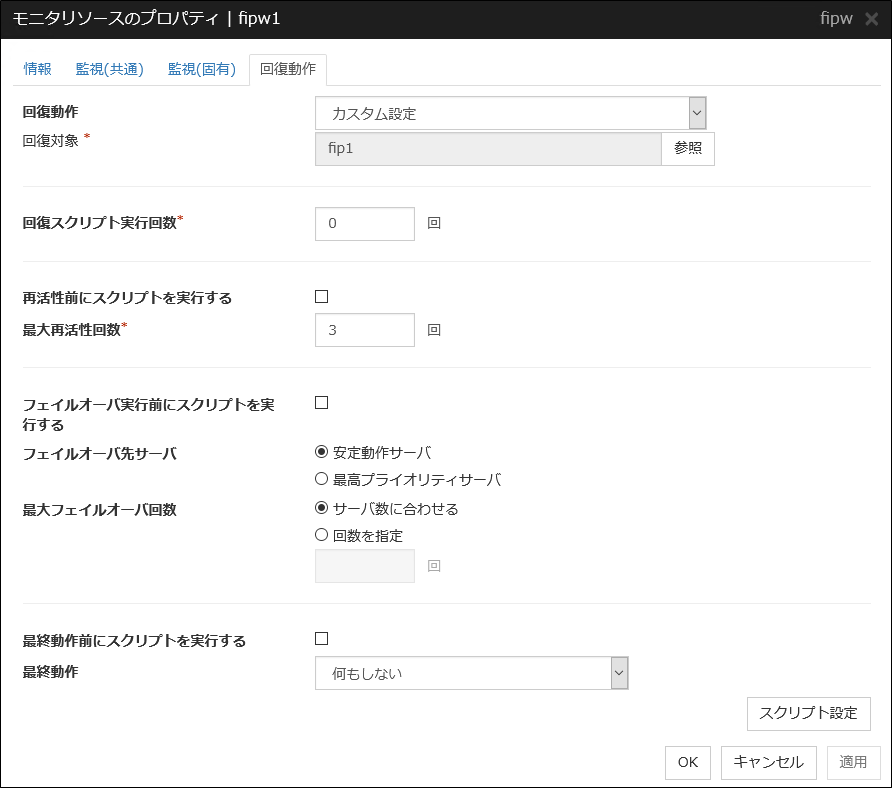
Task: Pick サーバ数に合わせる for failover count
Action: click(321, 508)
